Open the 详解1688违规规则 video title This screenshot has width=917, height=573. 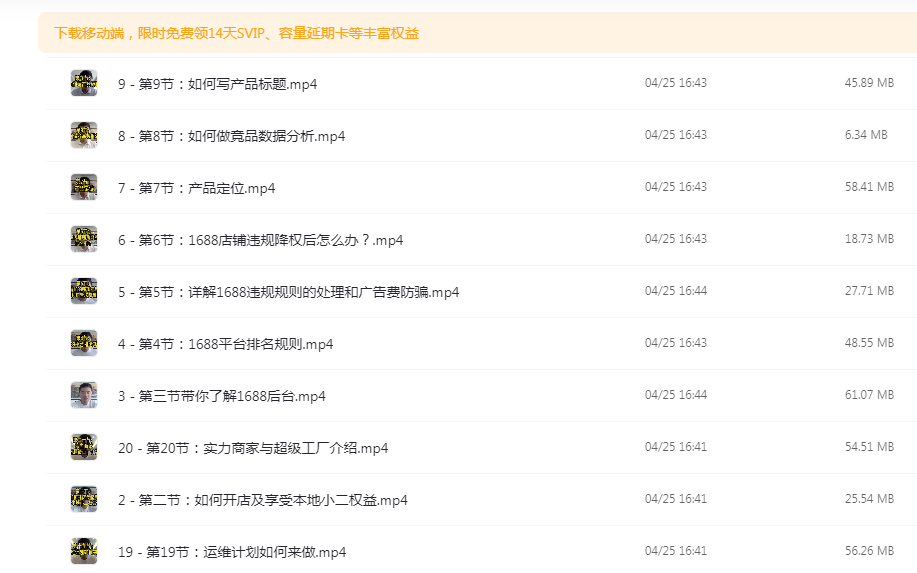pos(288,292)
